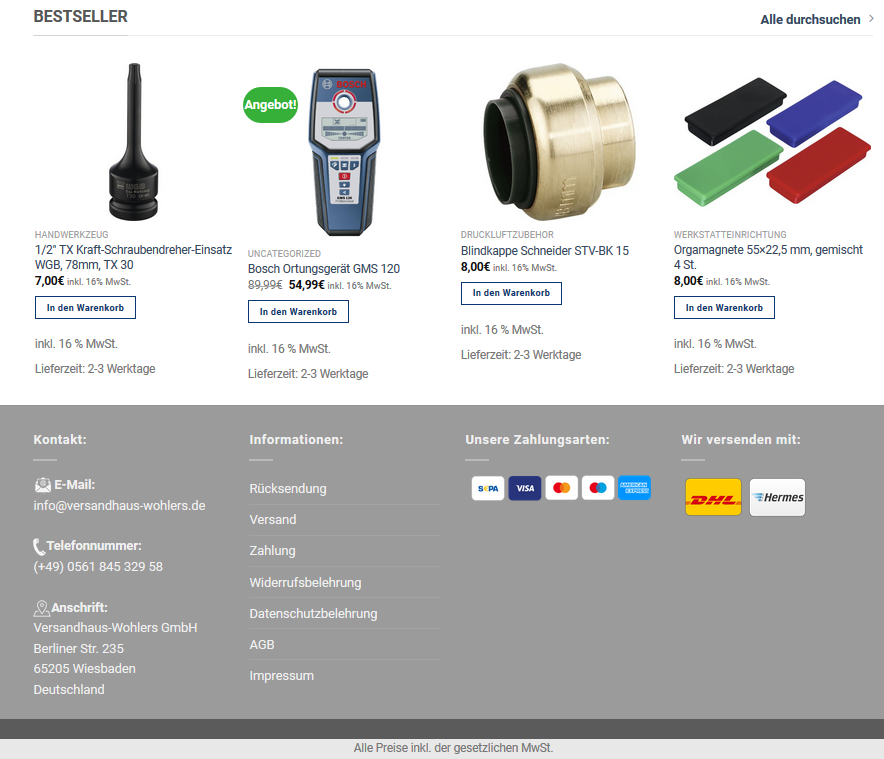884x759 pixels.
Task: Click the green Angebot! badge
Action: (270, 105)
